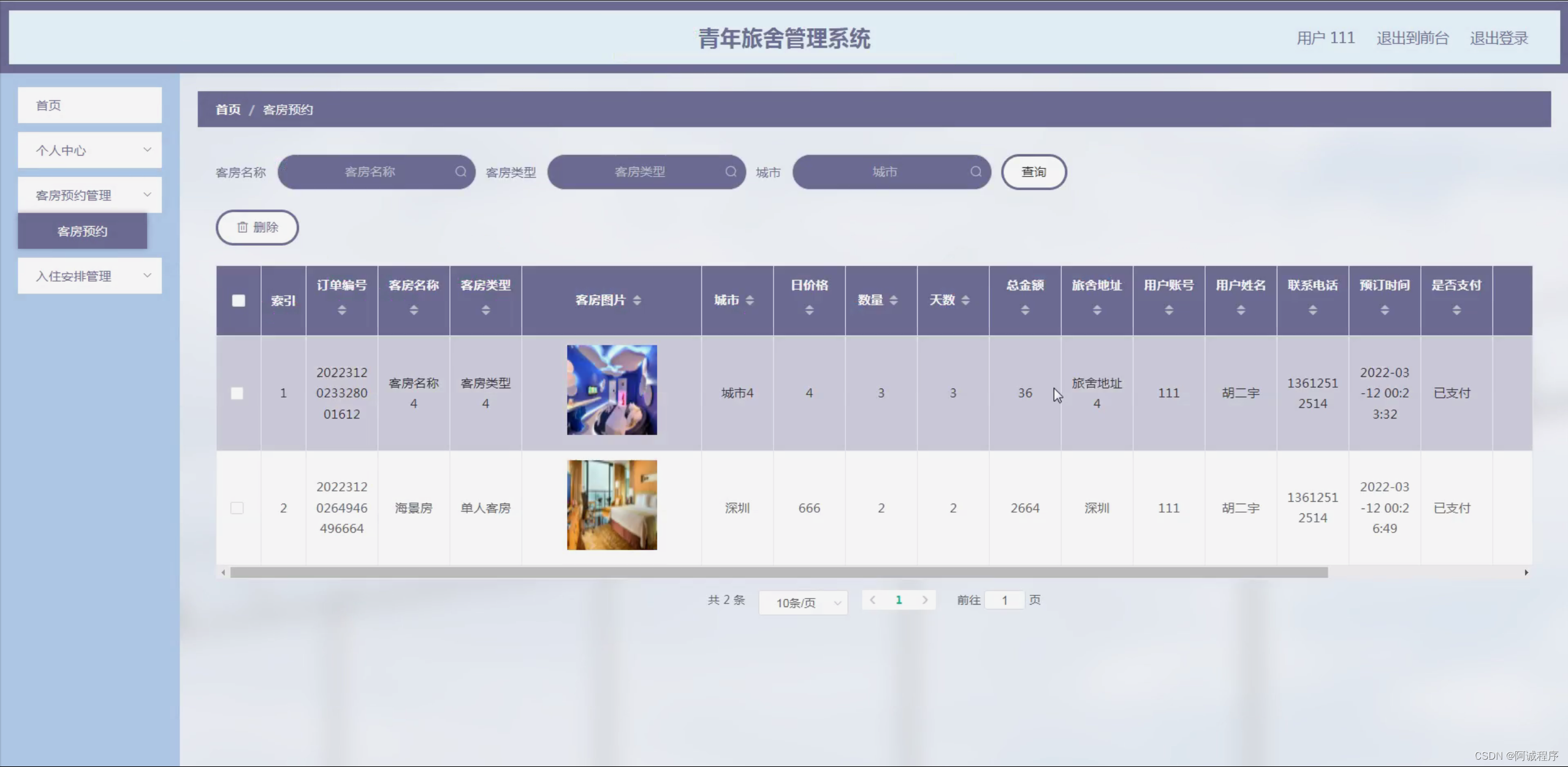Image resolution: width=1568 pixels, height=767 pixels.
Task: Click search icon in 客房名称 field
Action: [460, 172]
